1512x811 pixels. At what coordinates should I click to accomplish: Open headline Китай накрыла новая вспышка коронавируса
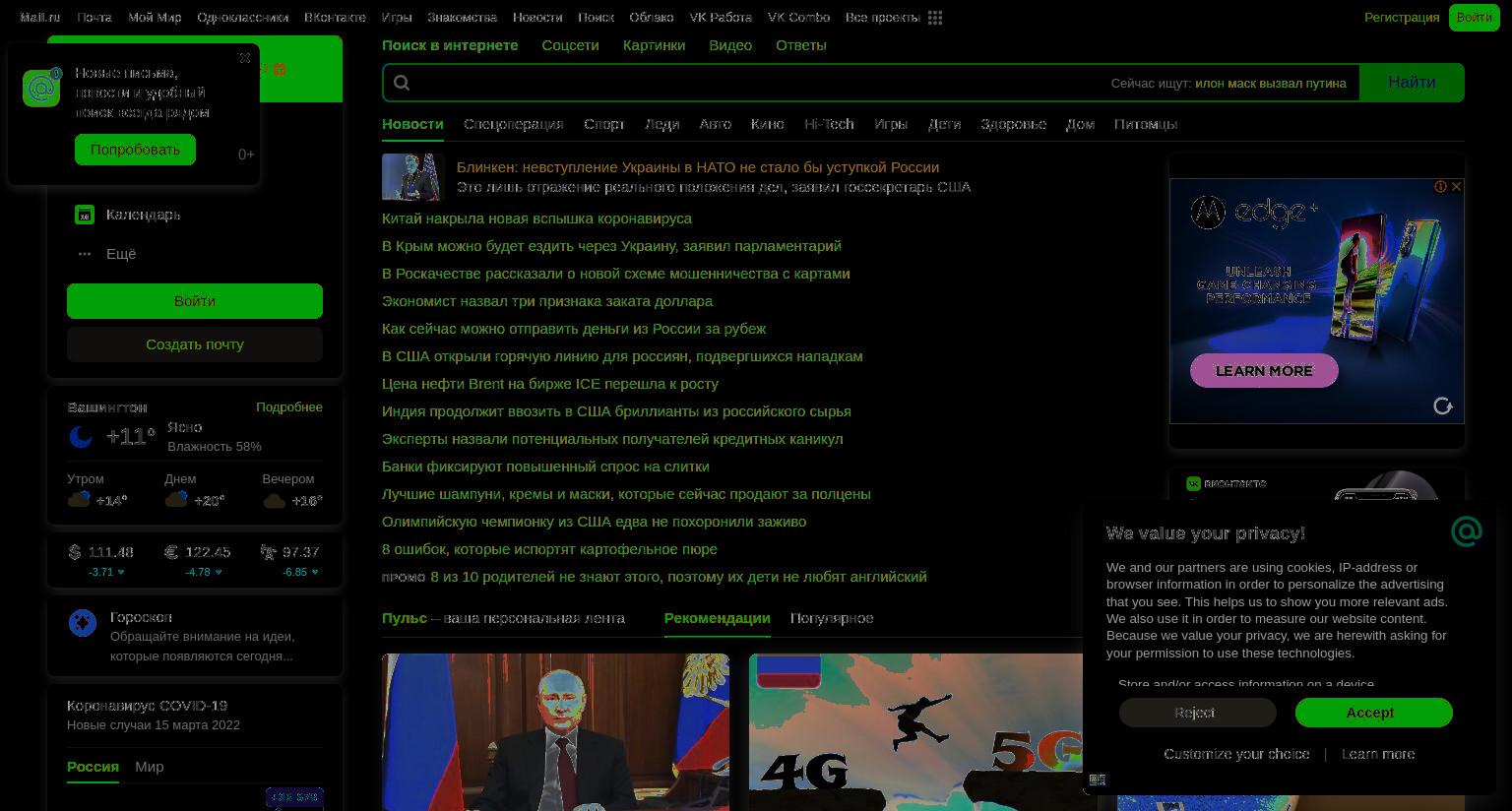coord(536,218)
